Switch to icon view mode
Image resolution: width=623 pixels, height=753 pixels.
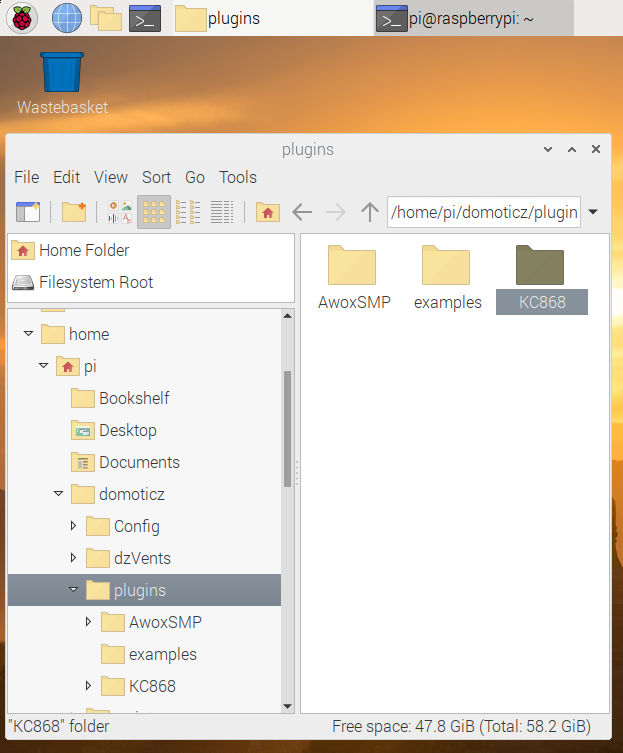pos(153,211)
